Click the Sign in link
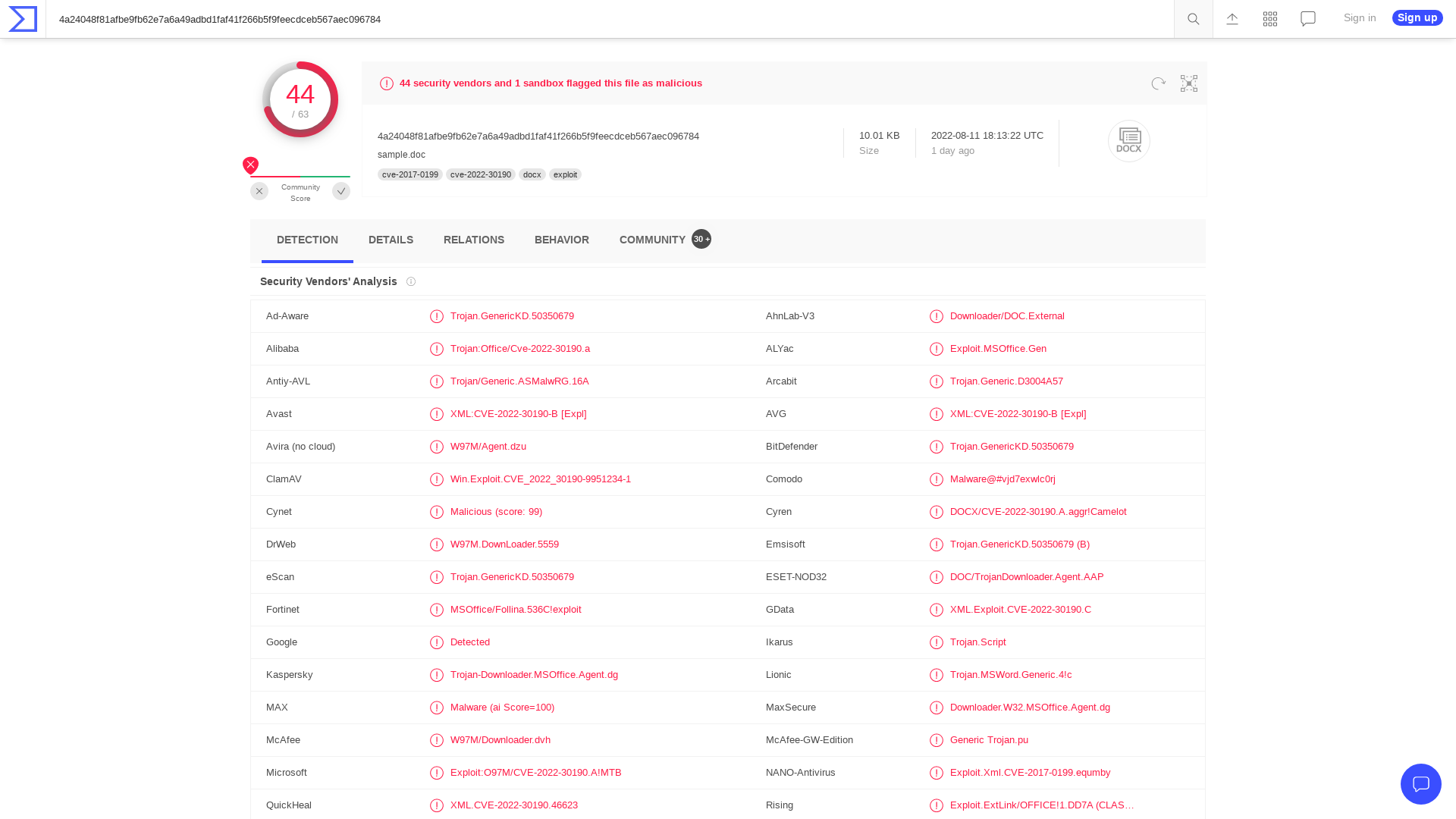 1360,17
